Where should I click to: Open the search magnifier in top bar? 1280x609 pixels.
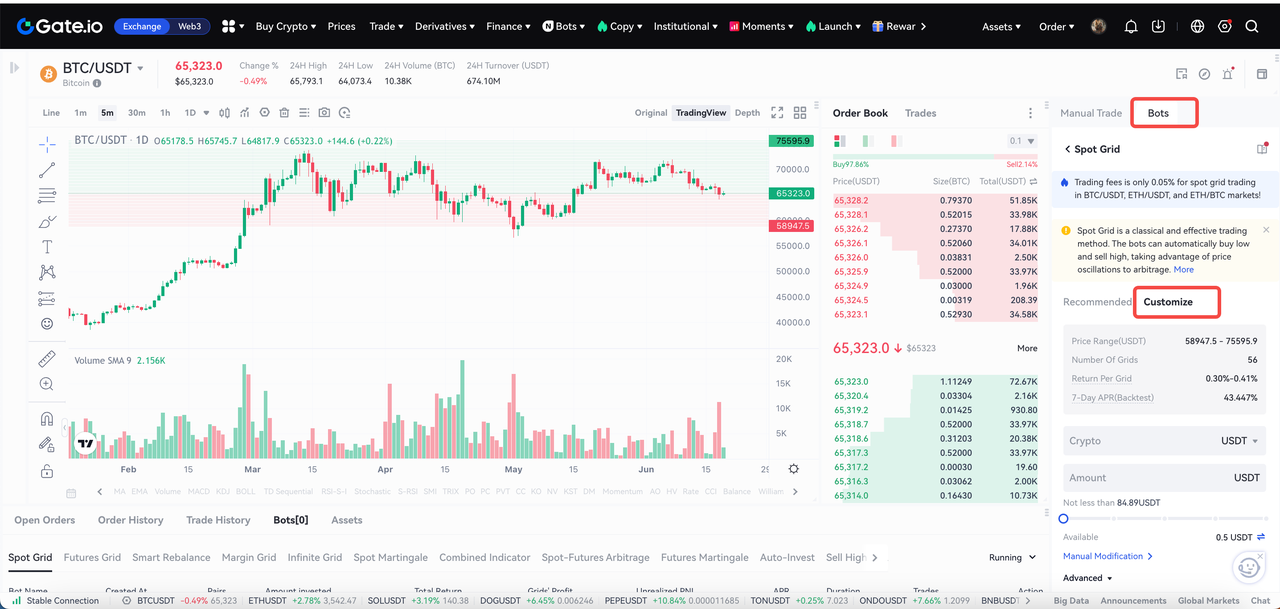coord(1252,27)
